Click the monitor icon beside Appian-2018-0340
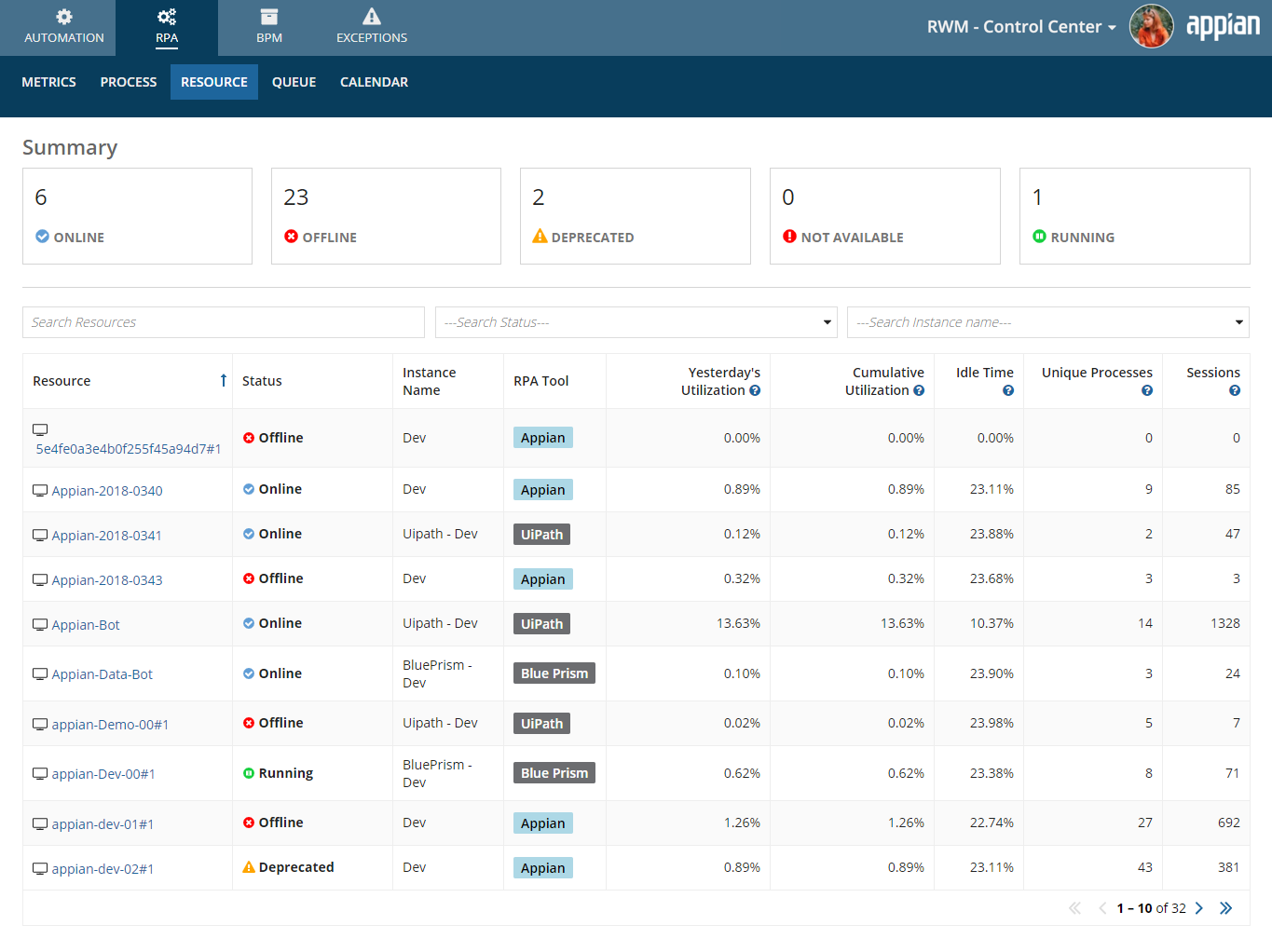The width and height of the screenshot is (1272, 952). coord(40,490)
